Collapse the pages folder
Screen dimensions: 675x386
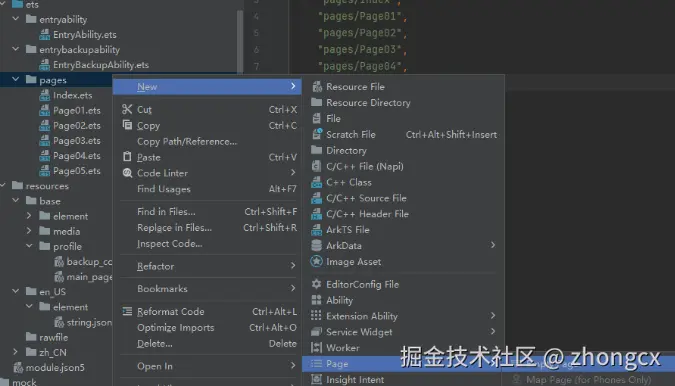(16, 80)
